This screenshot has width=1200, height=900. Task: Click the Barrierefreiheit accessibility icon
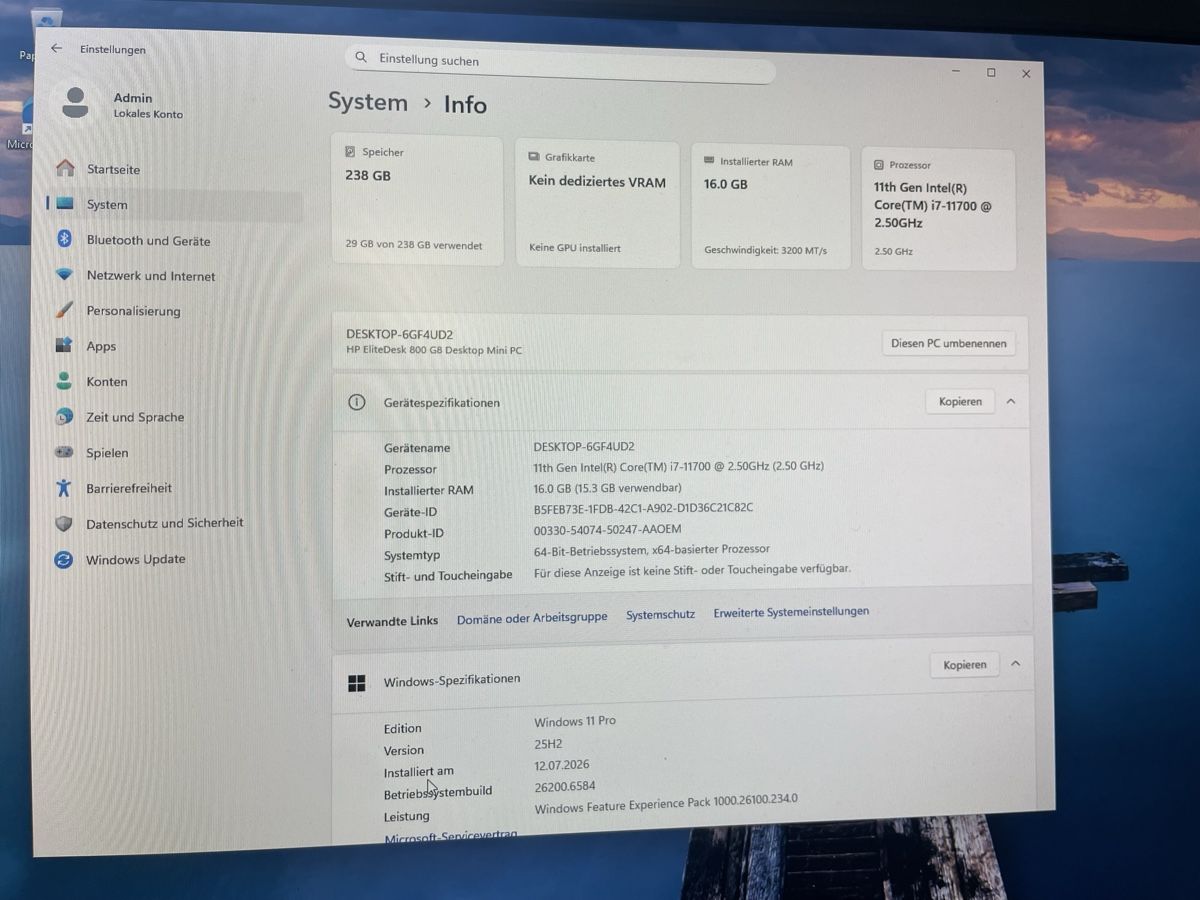(64, 488)
